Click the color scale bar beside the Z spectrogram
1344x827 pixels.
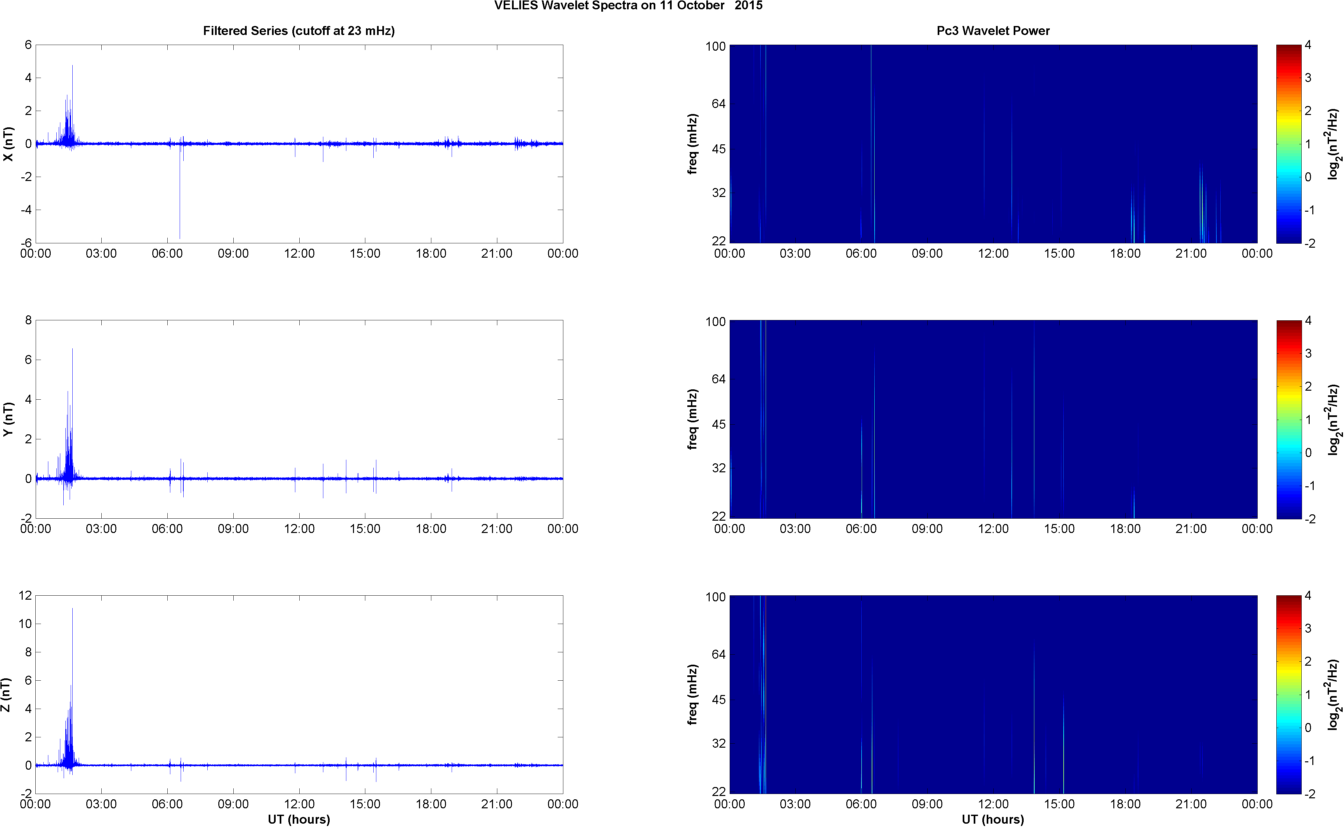(x=1289, y=694)
